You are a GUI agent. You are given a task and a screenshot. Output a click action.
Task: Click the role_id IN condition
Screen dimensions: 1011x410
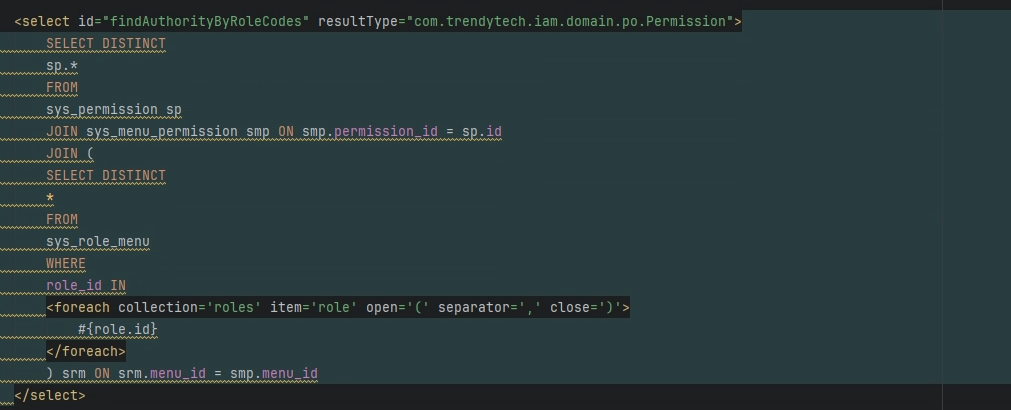(86, 285)
